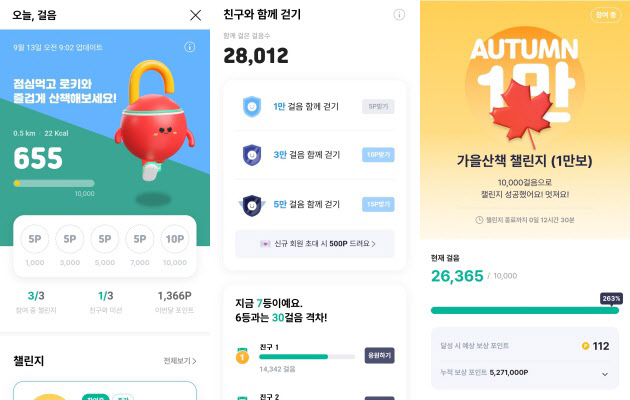Expand 누적 보상 포인트 dropdown chevron
630x400 pixels.
605,374
